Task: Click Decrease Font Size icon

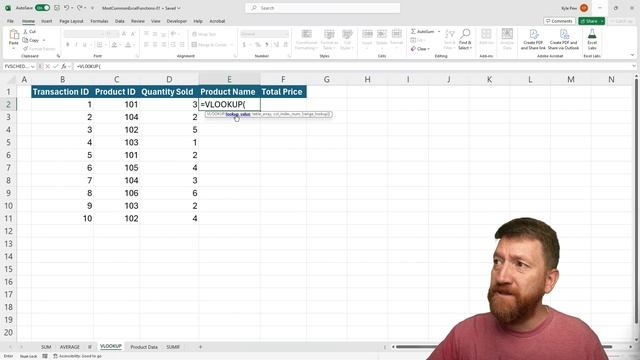Action: click(x=133, y=34)
